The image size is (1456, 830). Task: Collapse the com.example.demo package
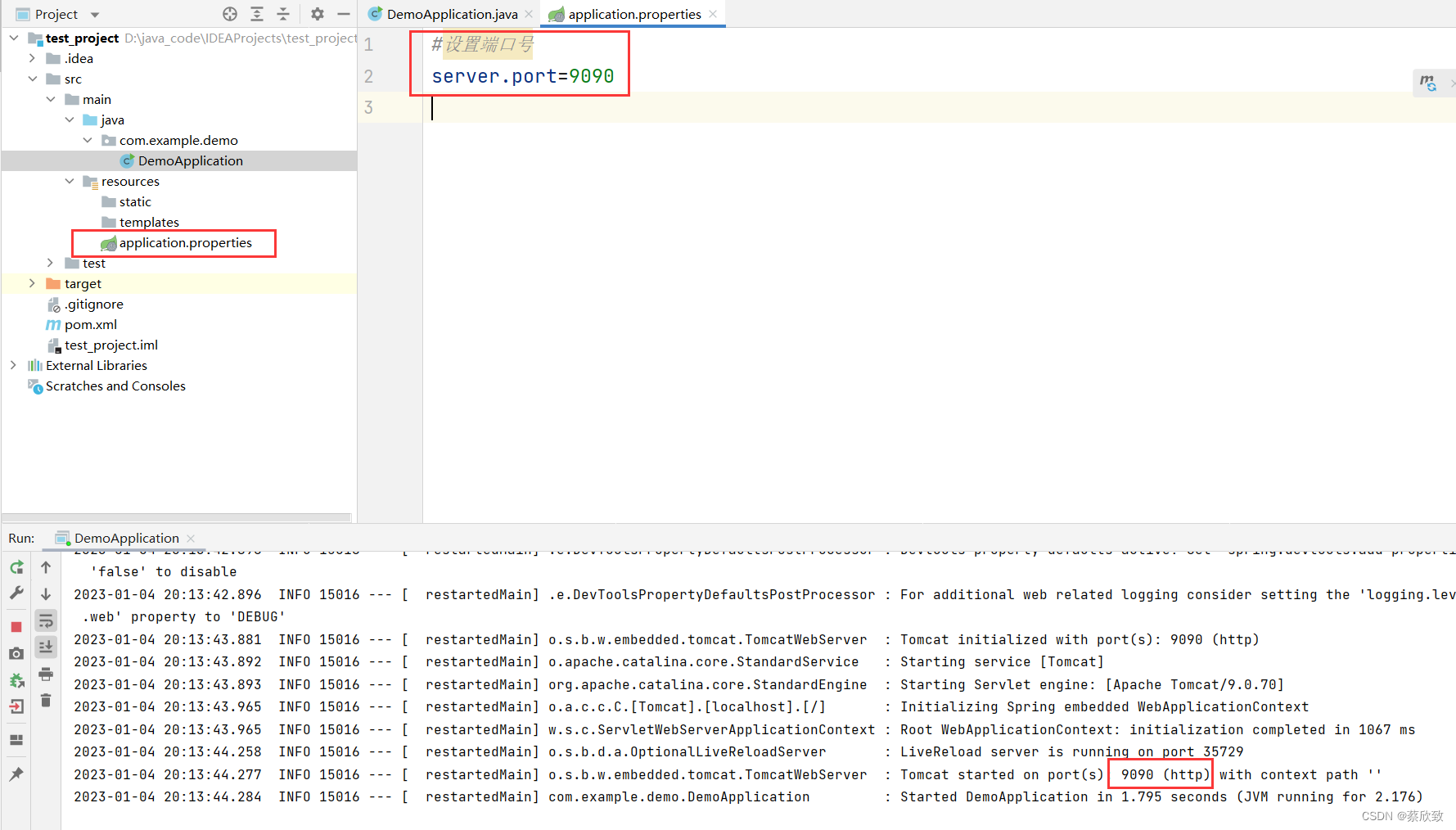click(88, 140)
